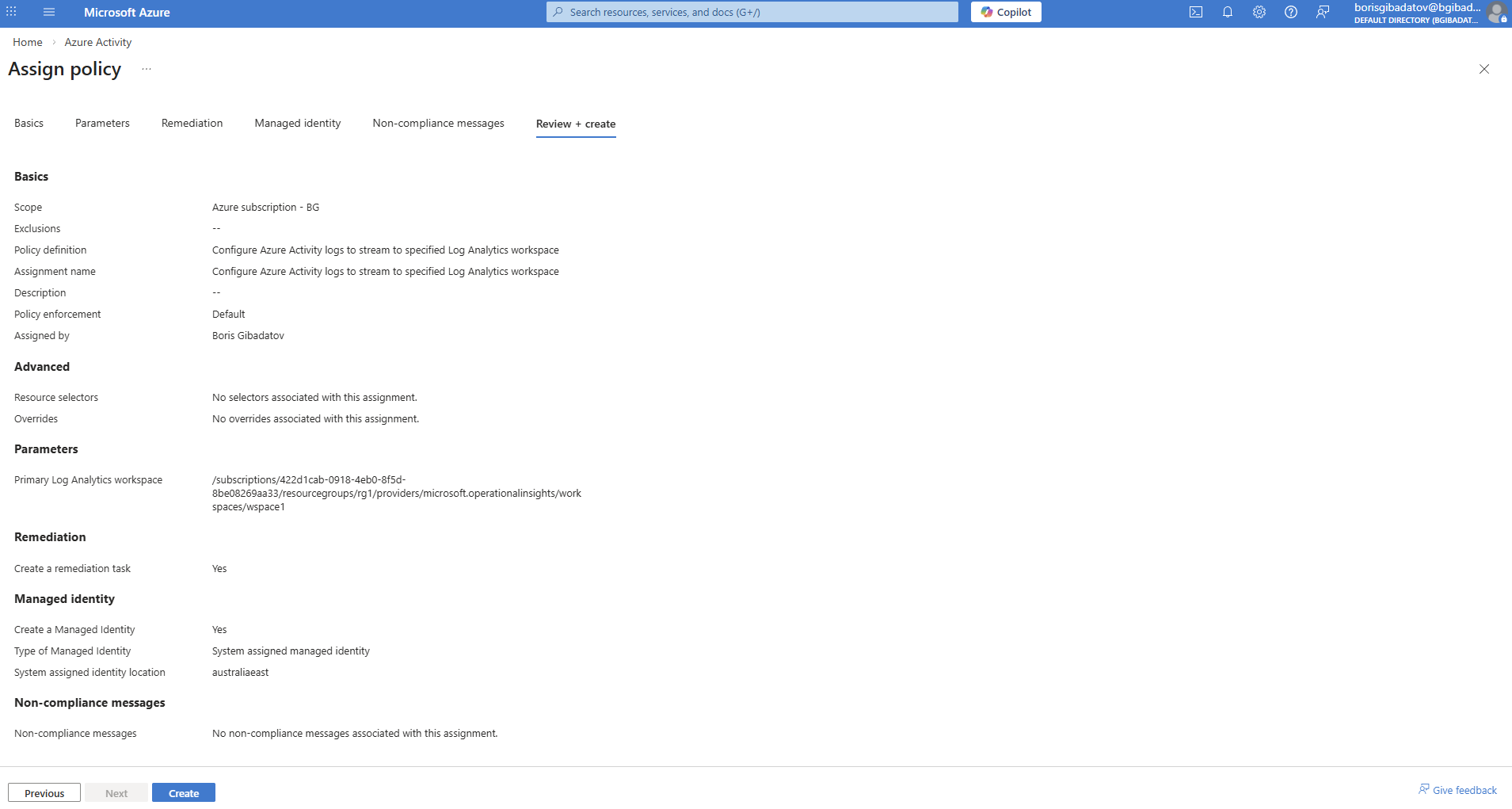The image size is (1512, 809).
Task: Click the Copilot button
Action: click(x=1006, y=12)
